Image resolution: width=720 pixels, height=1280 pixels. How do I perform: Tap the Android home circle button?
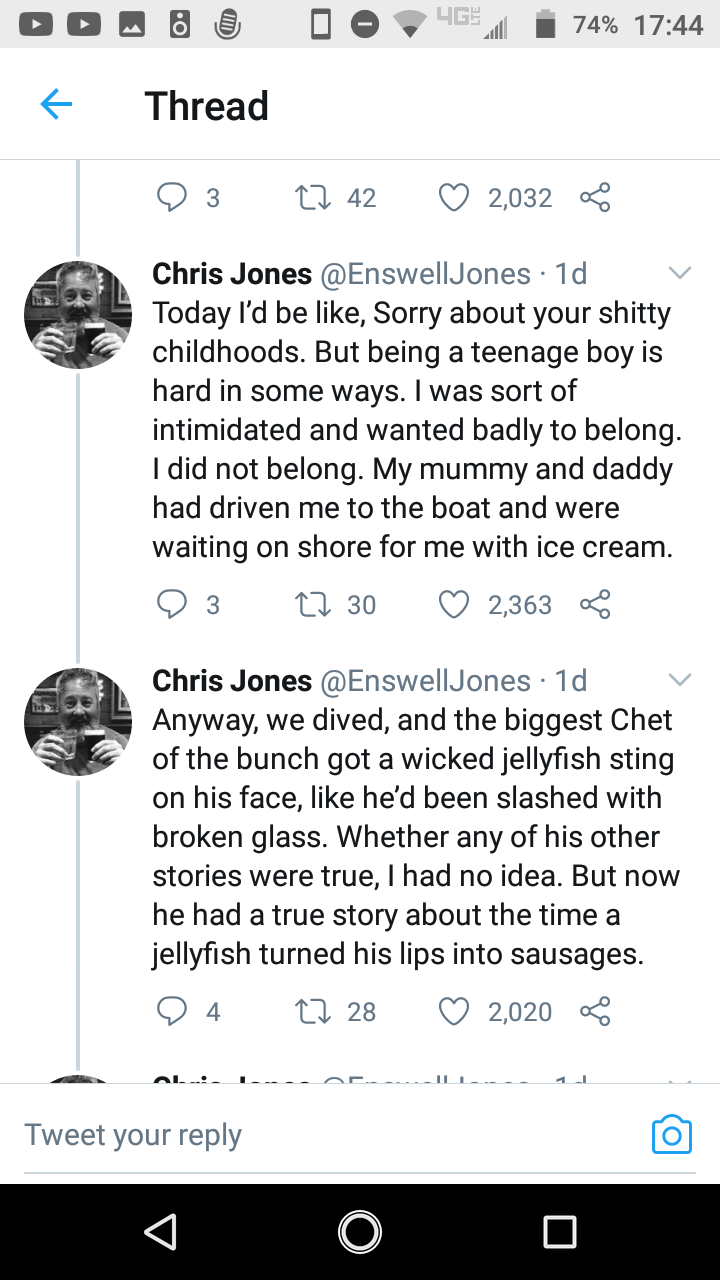click(360, 1231)
